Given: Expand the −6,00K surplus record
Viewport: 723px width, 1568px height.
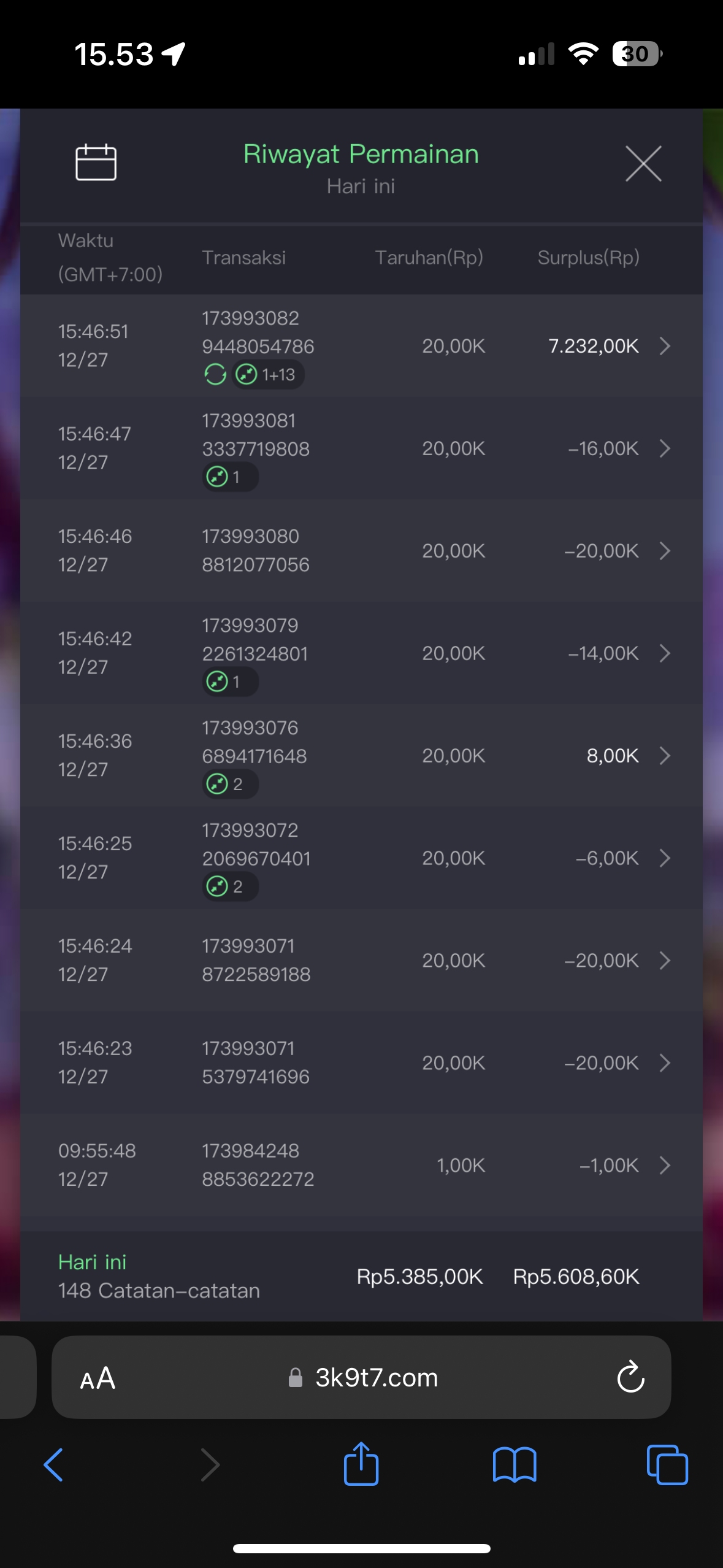Looking at the screenshot, I should click(x=665, y=858).
